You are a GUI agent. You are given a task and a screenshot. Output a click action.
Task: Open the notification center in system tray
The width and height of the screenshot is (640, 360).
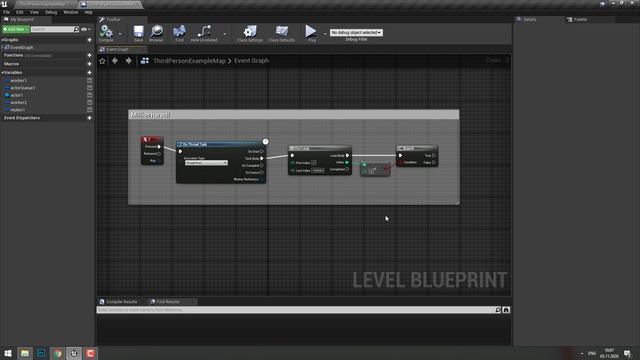[627, 353]
